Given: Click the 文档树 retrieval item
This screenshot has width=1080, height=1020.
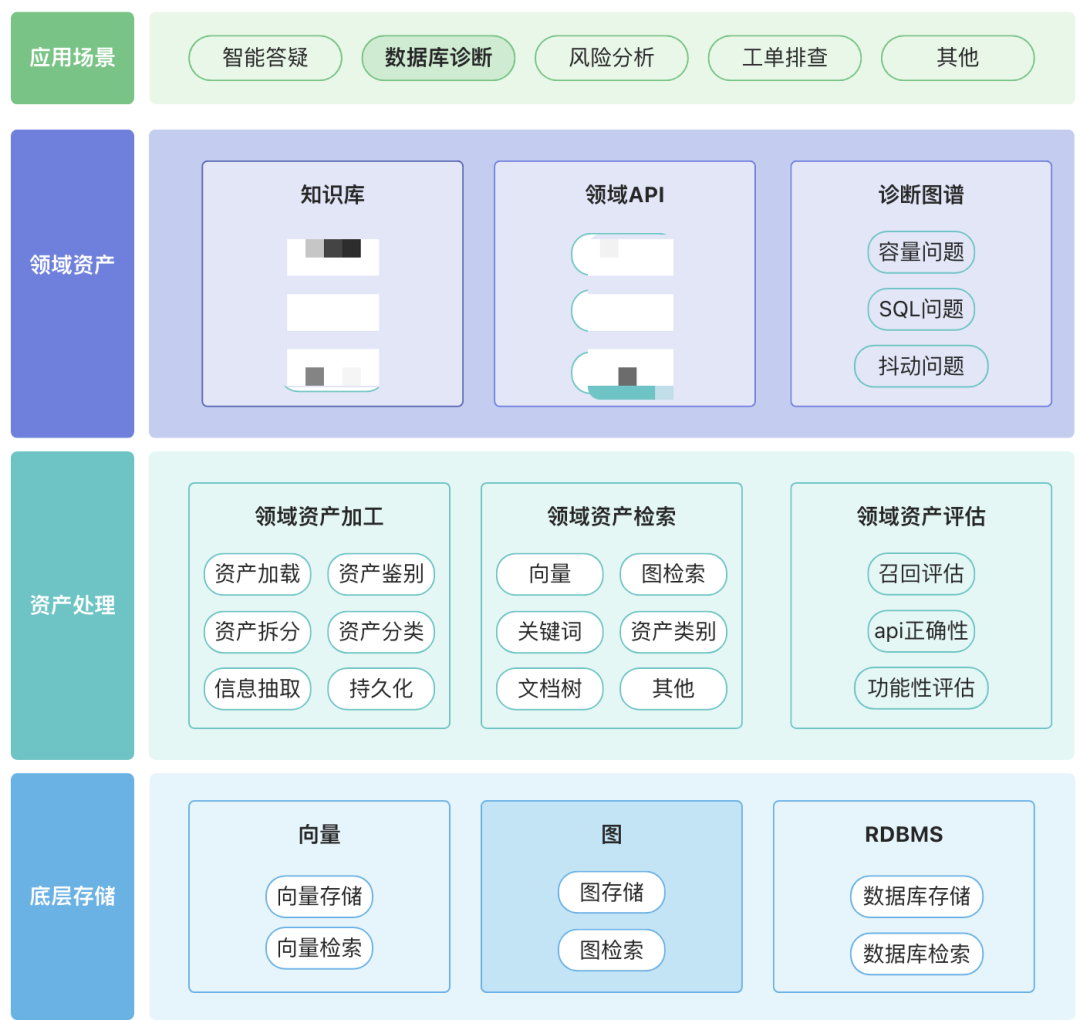Looking at the screenshot, I should (549, 689).
